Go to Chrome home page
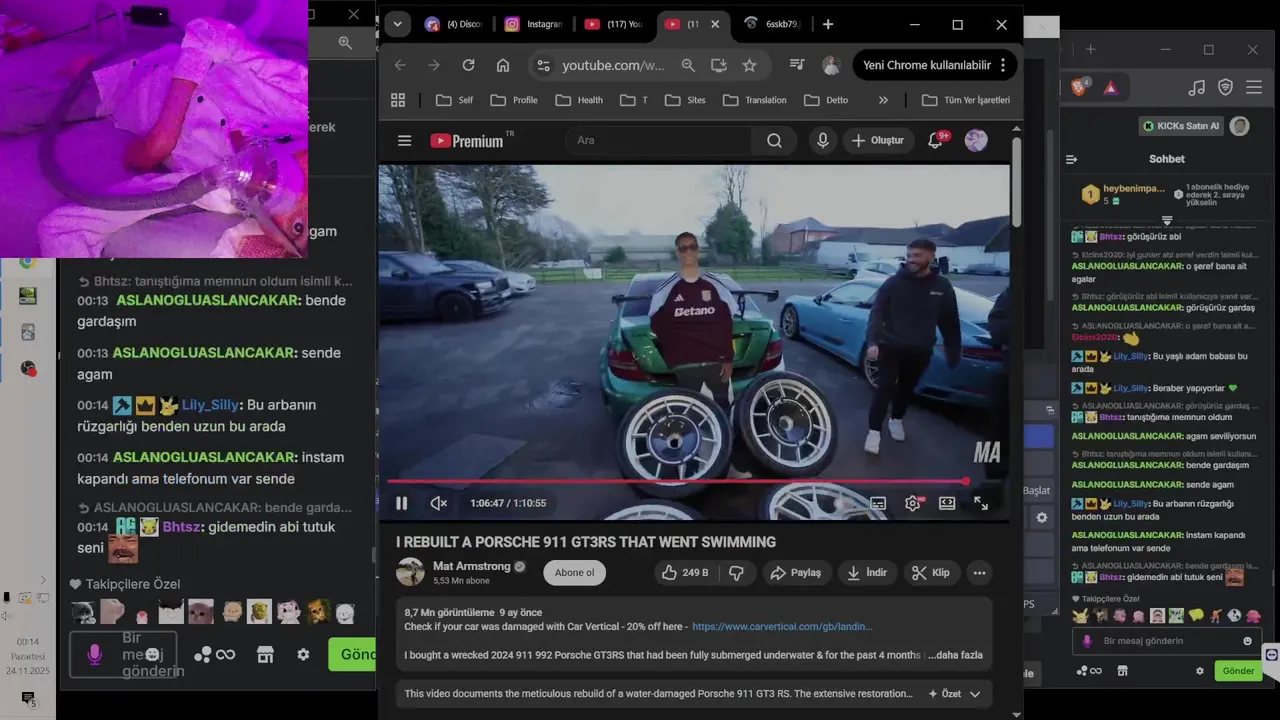 [x=503, y=65]
